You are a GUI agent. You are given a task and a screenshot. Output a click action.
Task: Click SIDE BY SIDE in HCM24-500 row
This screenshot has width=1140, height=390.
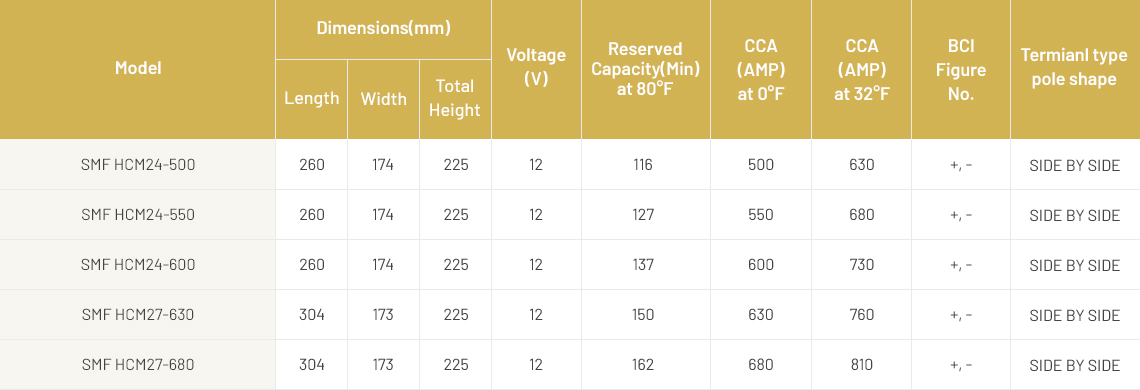coord(1075,165)
